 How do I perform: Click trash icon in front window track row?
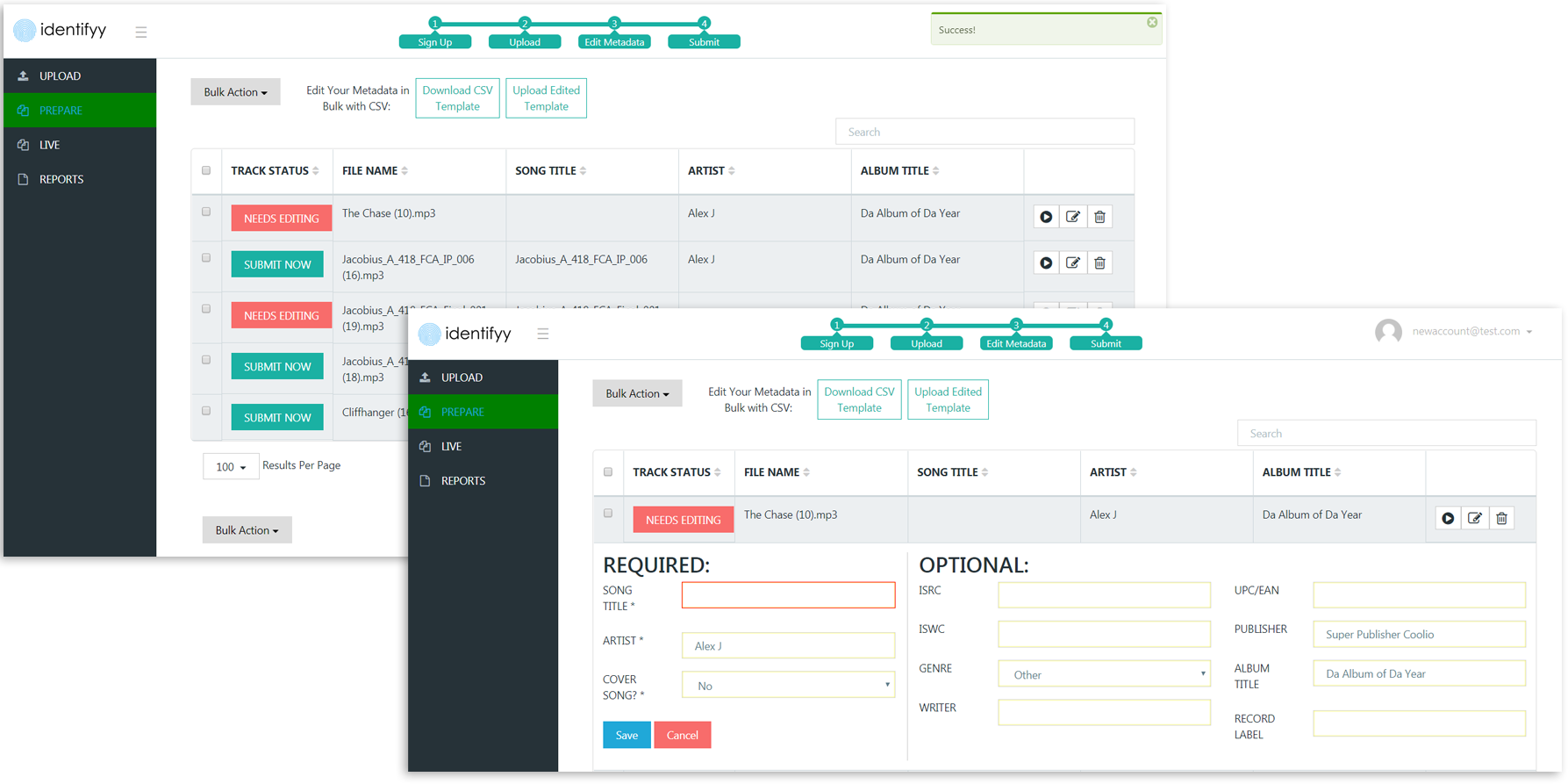click(x=1501, y=519)
